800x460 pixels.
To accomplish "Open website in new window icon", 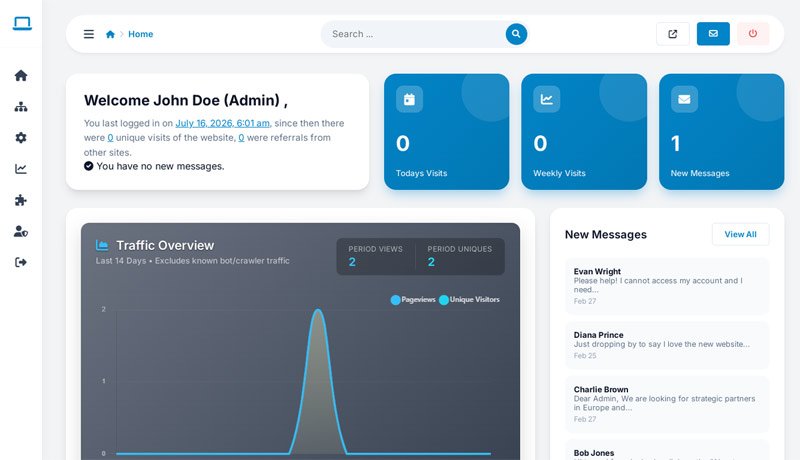I will pyautogui.click(x=672, y=34).
